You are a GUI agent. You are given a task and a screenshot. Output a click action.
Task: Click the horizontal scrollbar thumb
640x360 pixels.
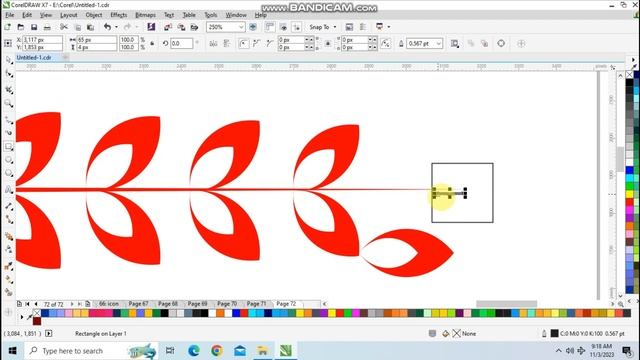click(506, 304)
